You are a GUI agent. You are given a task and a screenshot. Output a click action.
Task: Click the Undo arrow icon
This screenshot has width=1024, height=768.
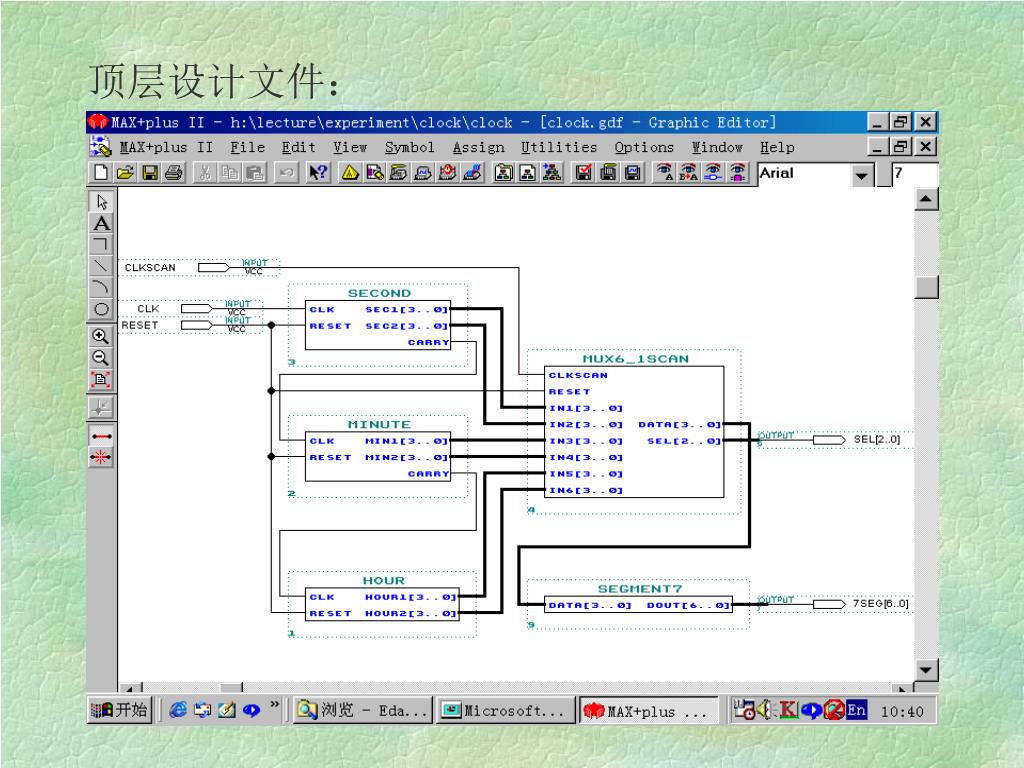[x=285, y=172]
